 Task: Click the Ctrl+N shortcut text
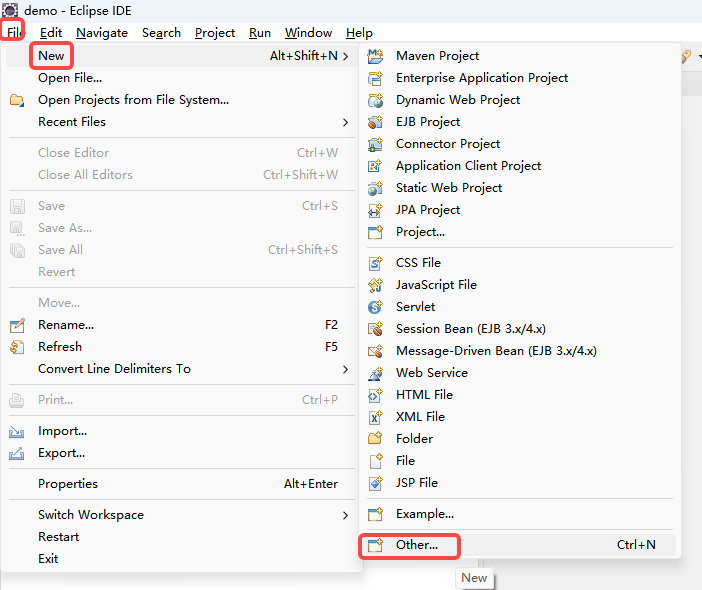point(636,545)
